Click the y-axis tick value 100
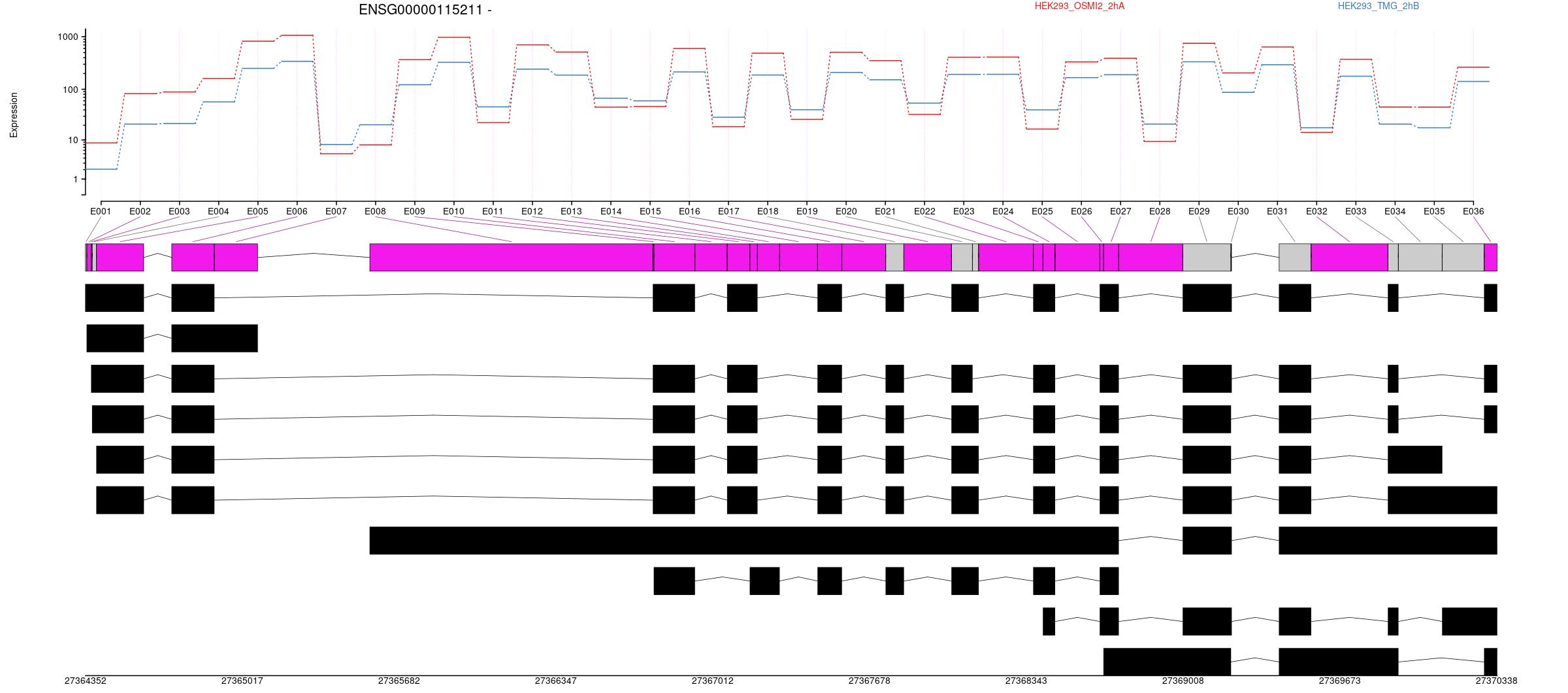This screenshot has height=693, width=1568. tap(71, 90)
